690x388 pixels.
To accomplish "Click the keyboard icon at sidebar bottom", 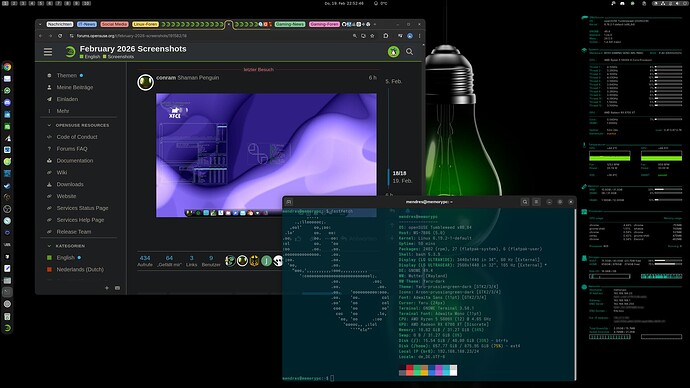I will 117,288.
